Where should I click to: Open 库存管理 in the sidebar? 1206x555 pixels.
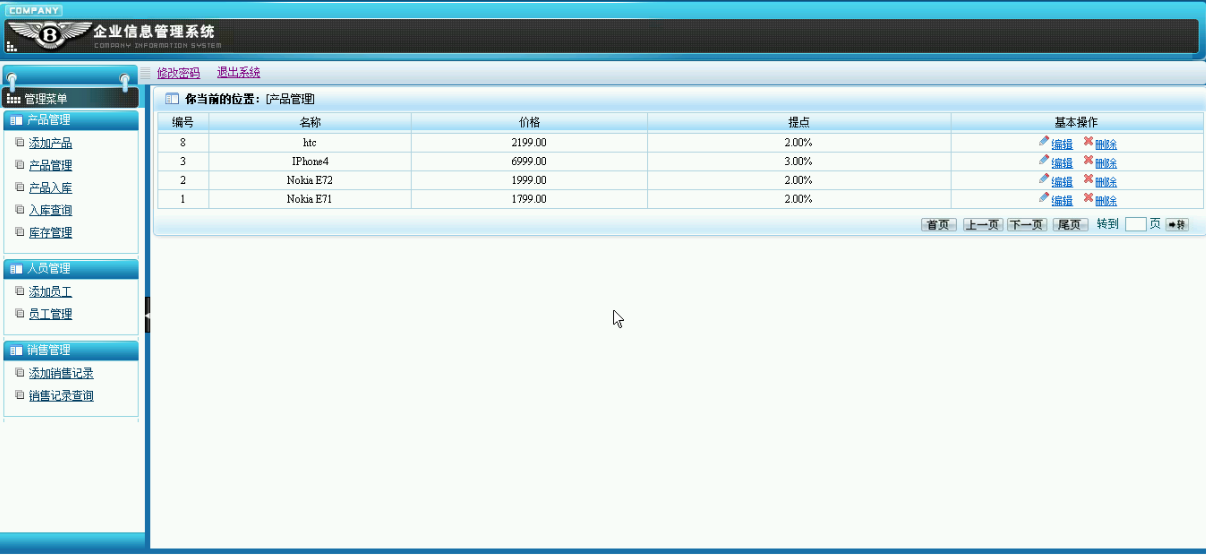(50, 233)
